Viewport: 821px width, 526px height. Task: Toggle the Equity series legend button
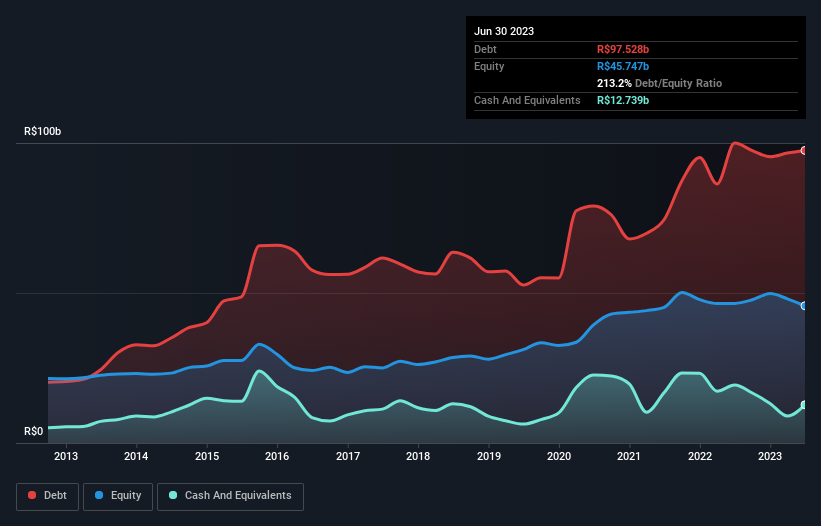tap(118, 496)
